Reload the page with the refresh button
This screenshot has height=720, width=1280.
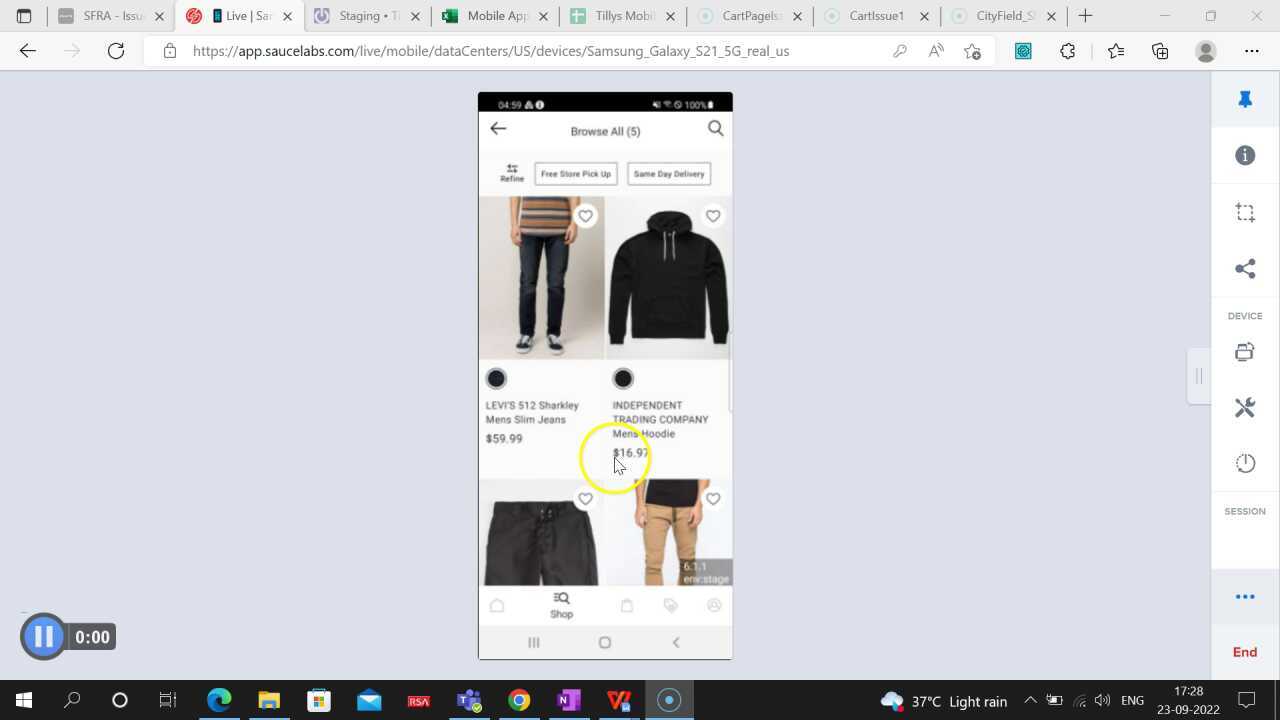116,51
